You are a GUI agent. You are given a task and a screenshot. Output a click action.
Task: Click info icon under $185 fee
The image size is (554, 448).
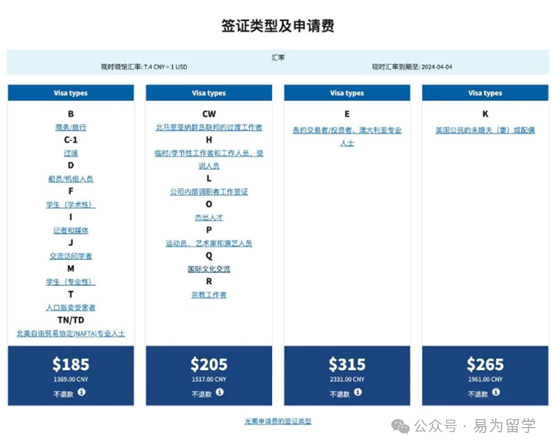82,392
